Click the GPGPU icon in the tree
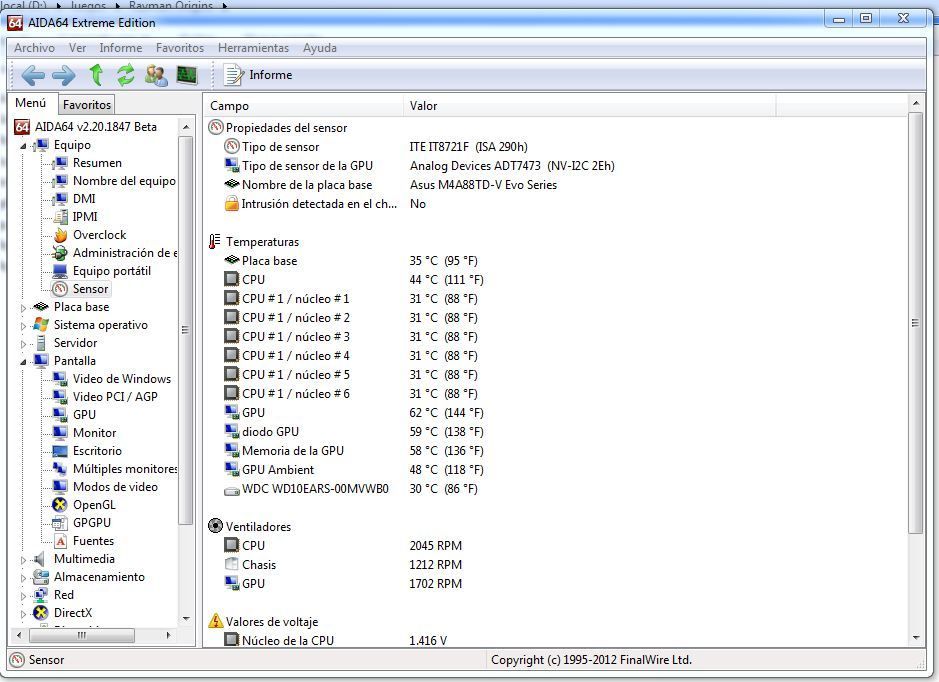 pos(60,523)
